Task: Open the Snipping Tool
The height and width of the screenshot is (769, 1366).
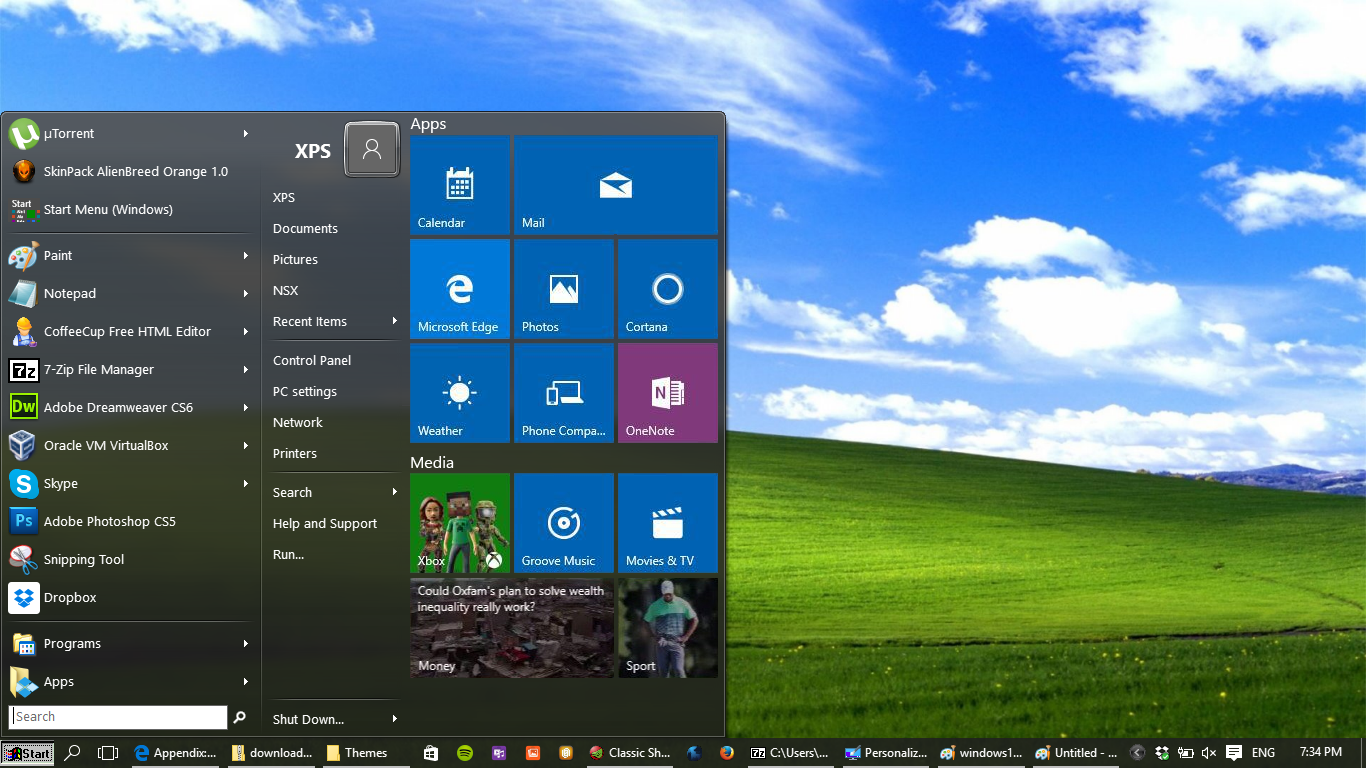Action: pyautogui.click(x=84, y=559)
